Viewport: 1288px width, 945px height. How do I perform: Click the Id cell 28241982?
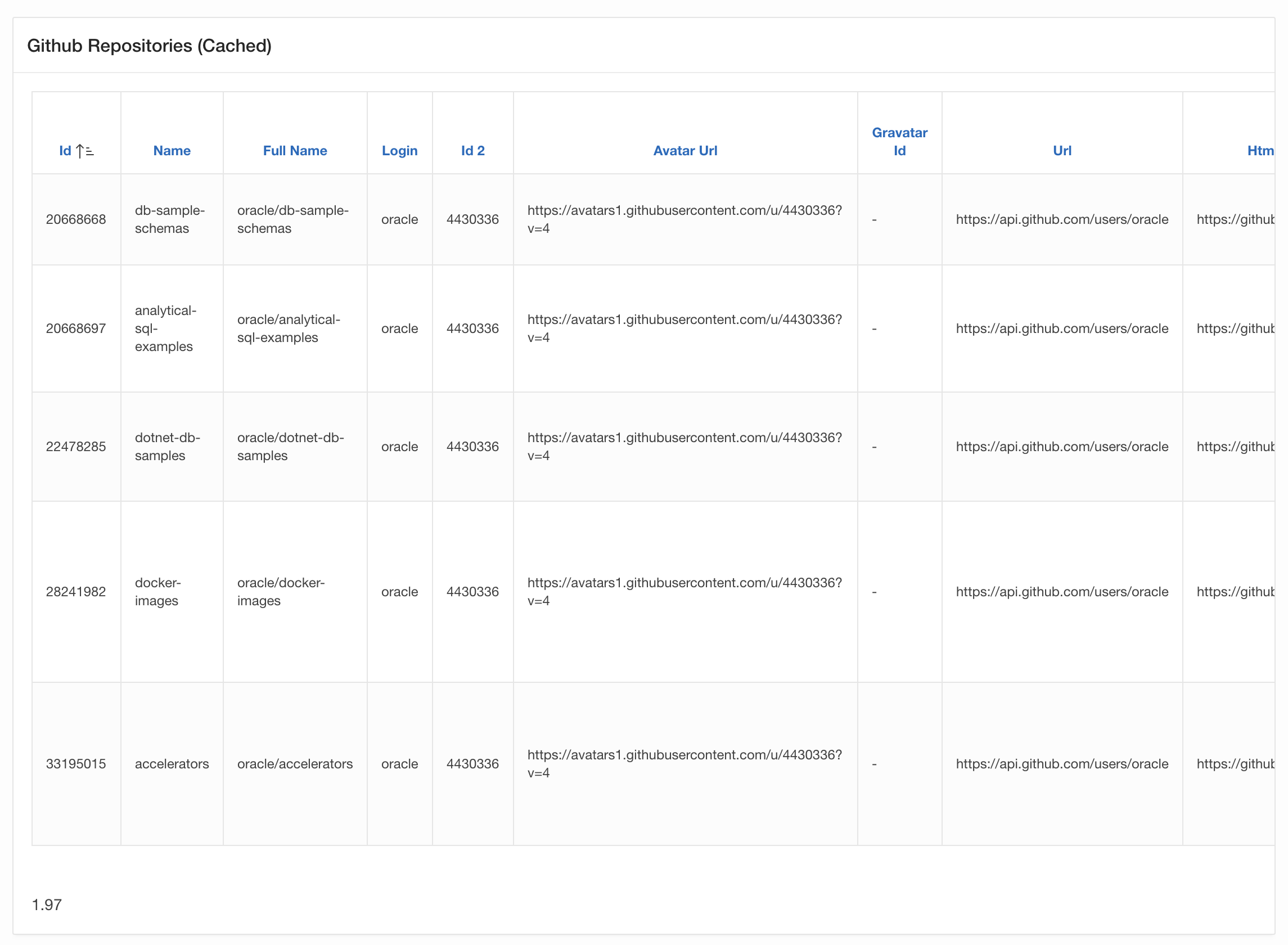coord(76,592)
